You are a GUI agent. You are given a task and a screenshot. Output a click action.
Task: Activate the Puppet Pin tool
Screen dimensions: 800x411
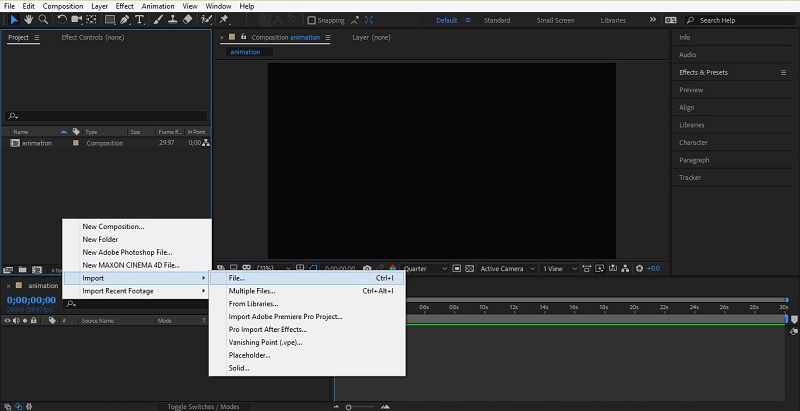pos(223,20)
